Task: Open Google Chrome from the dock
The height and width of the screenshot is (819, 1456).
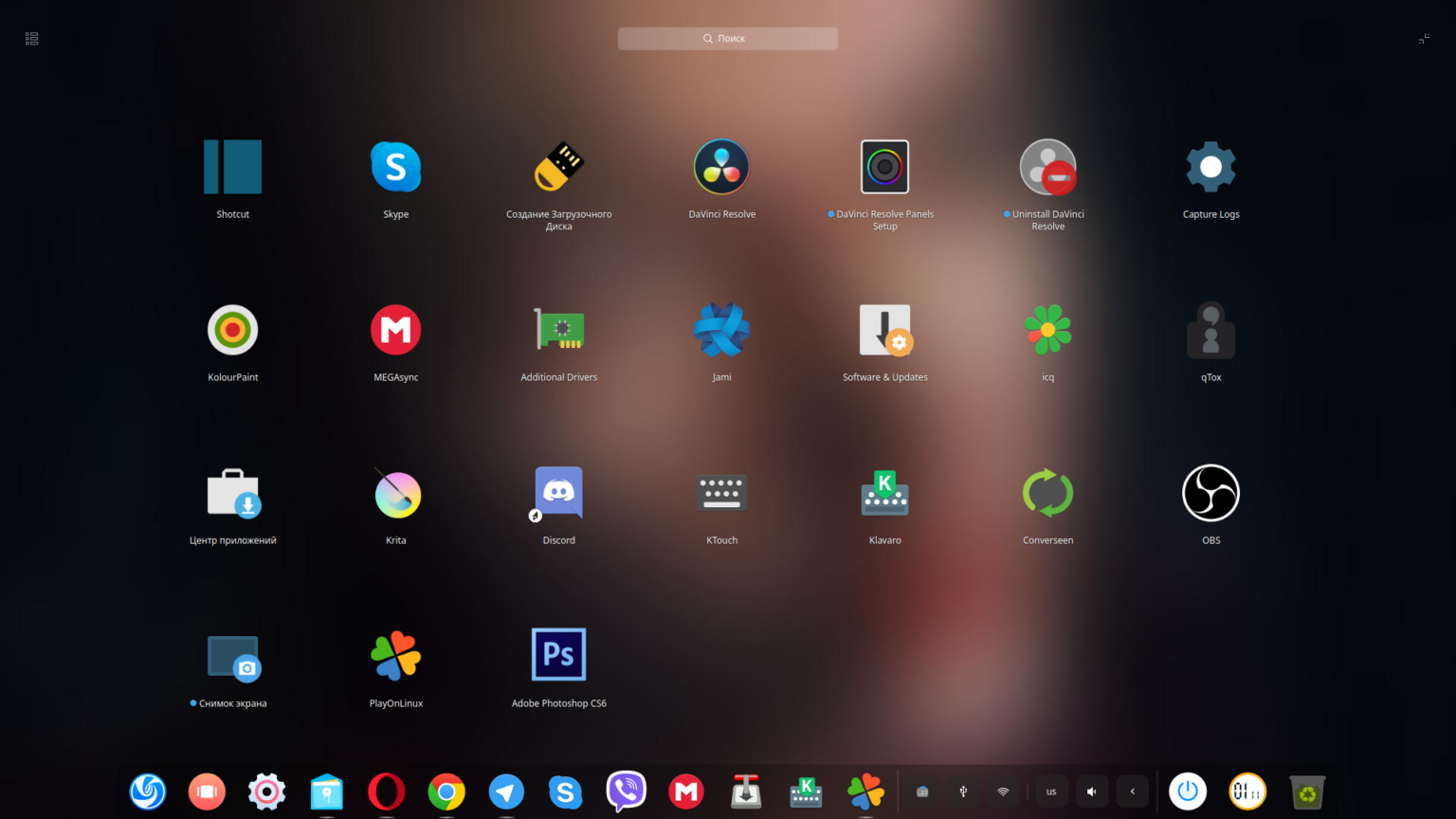Action: click(446, 792)
